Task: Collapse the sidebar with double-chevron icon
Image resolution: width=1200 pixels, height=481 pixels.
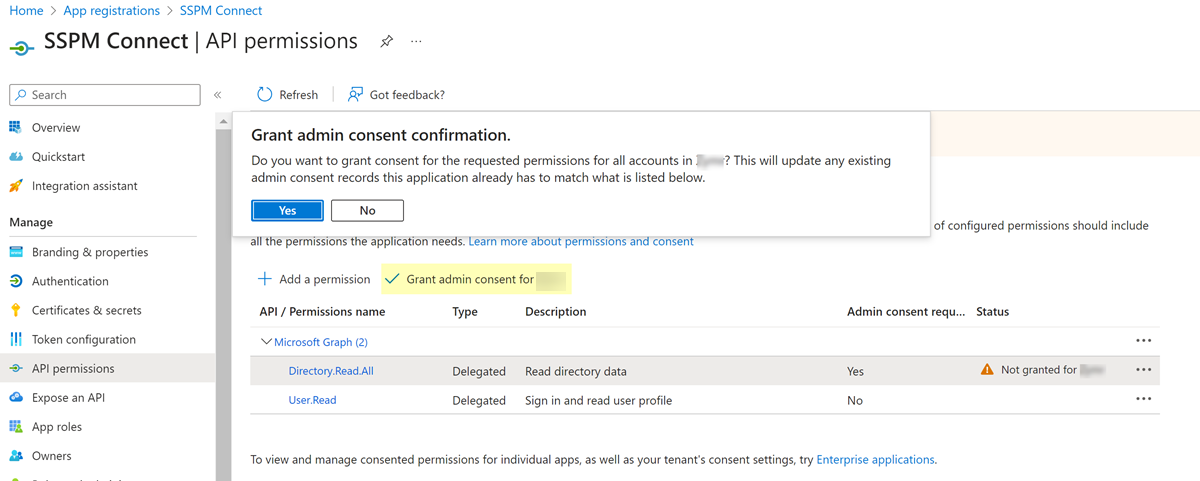Action: (217, 95)
